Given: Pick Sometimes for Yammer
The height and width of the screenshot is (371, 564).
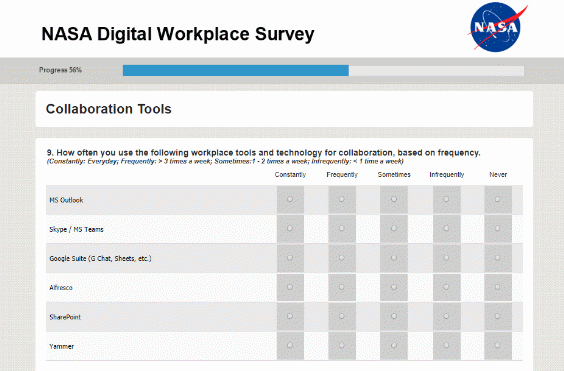Looking at the screenshot, I should (x=394, y=345).
